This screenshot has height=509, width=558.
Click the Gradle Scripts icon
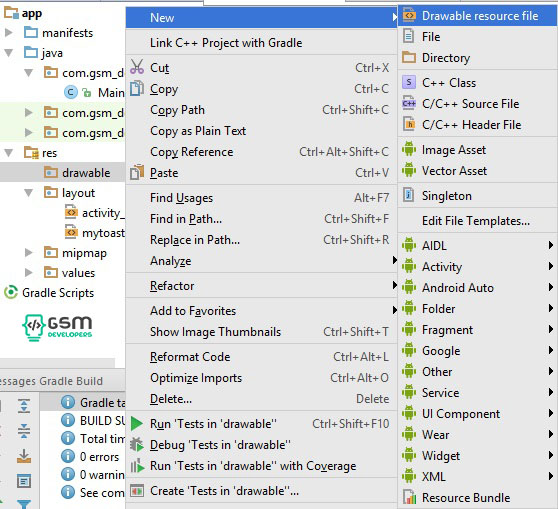pyautogui.click(x=11, y=293)
